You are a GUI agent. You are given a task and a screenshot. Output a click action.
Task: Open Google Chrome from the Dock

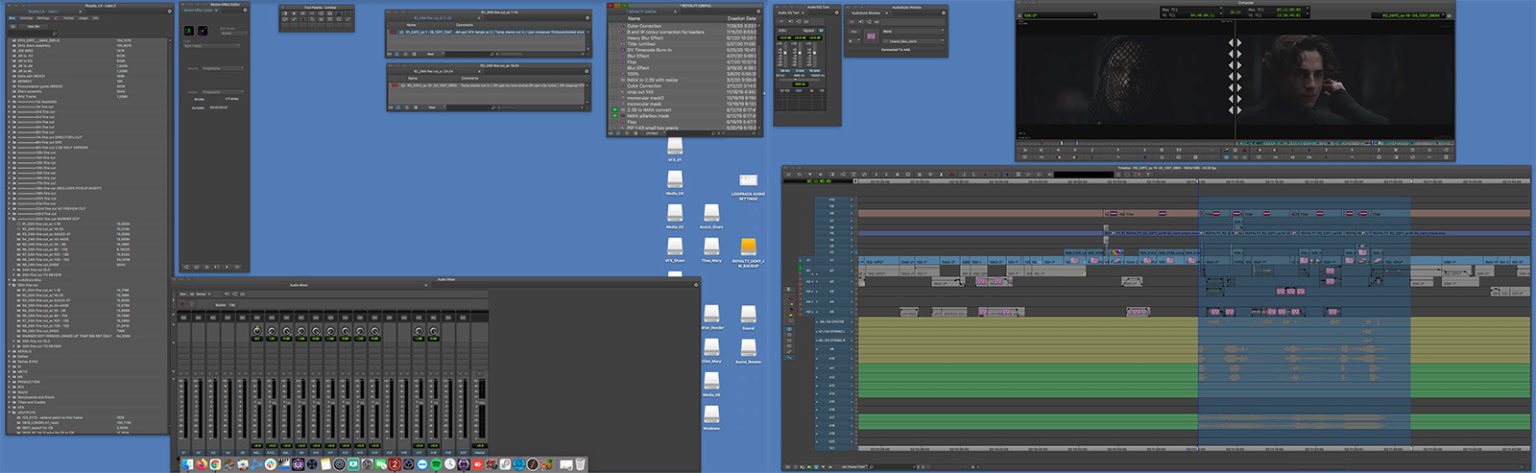click(215, 464)
